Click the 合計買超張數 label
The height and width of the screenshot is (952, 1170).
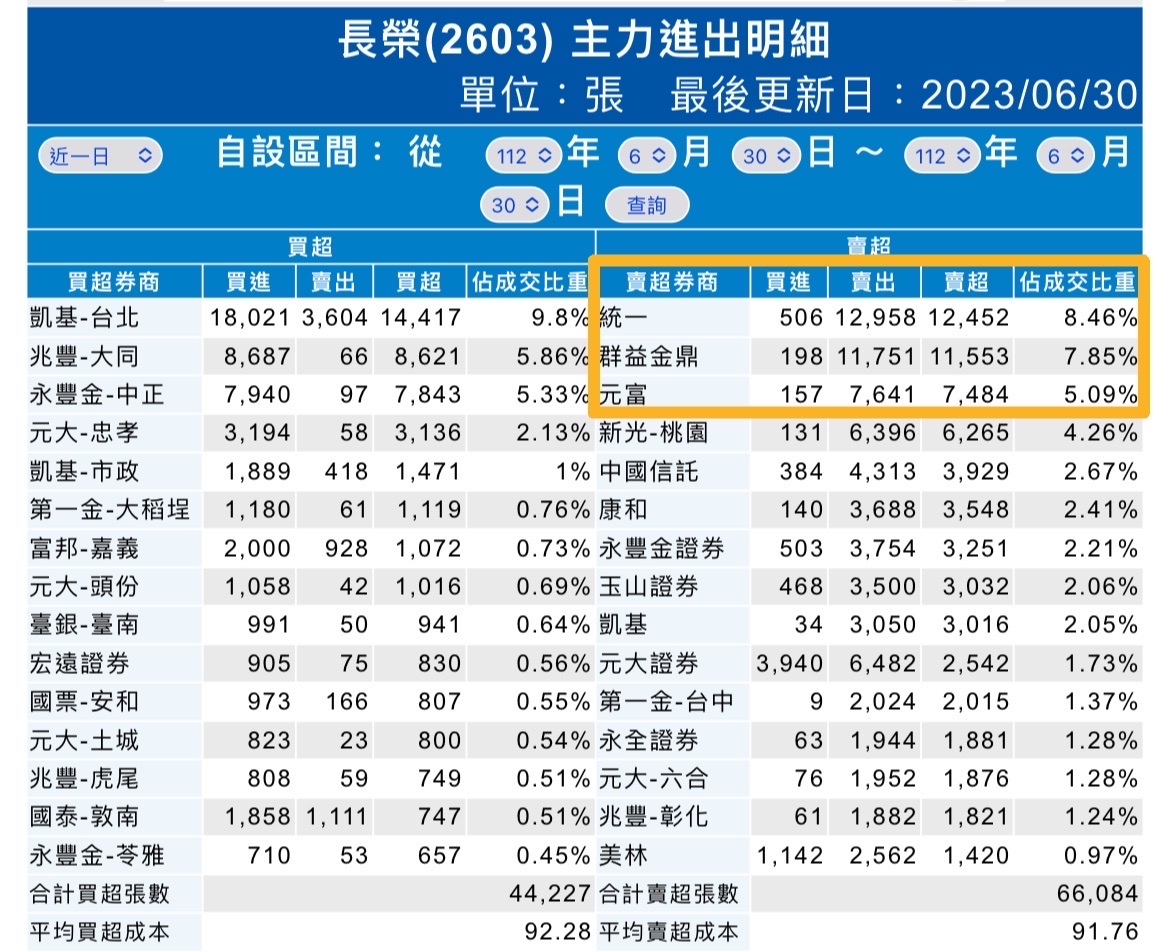point(100,894)
